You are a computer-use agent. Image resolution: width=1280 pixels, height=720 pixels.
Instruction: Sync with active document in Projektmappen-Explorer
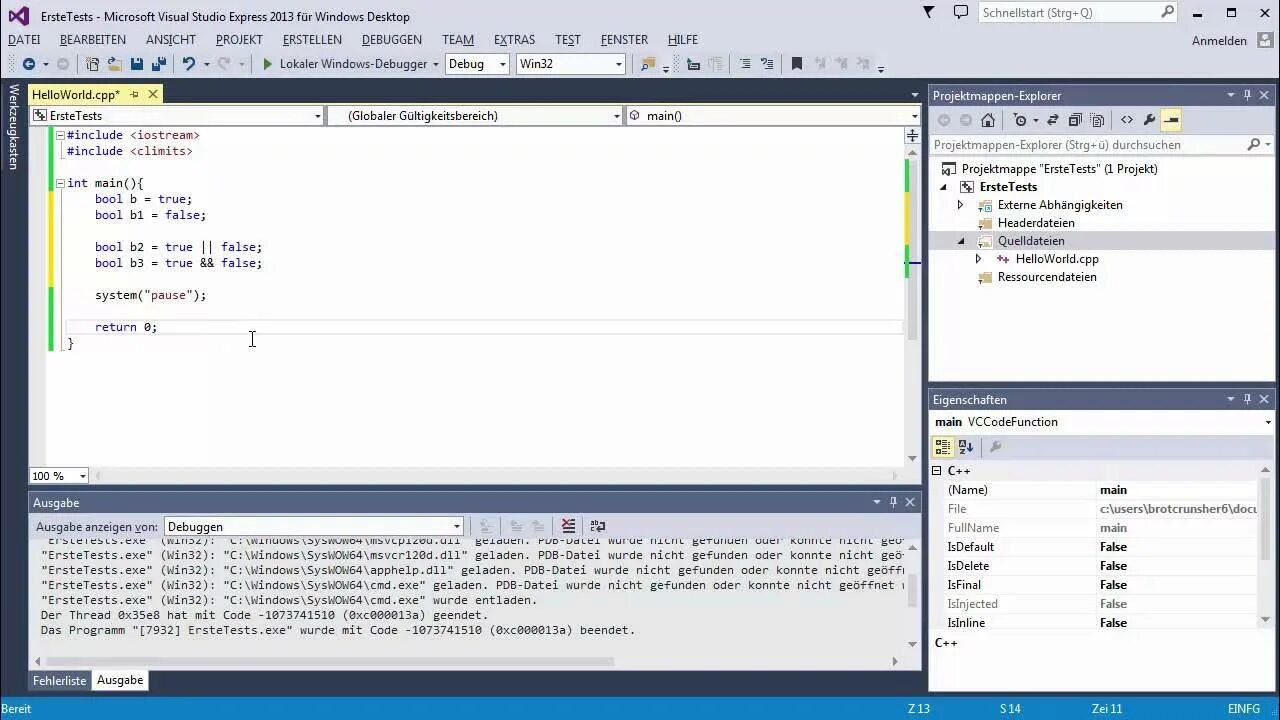click(1052, 120)
